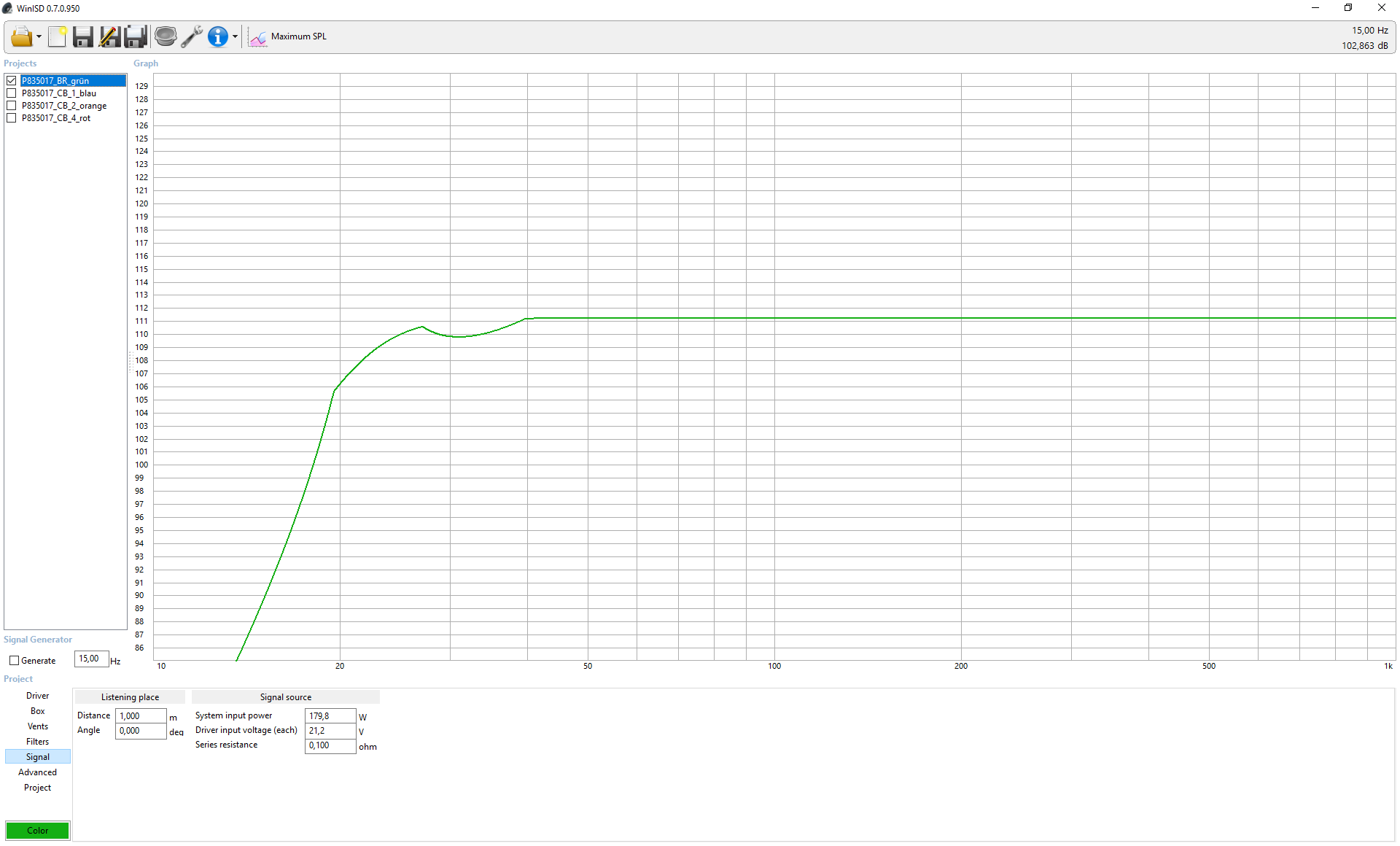Create a new project with the blank page icon
This screenshot has width=1400, height=846.
[57, 36]
